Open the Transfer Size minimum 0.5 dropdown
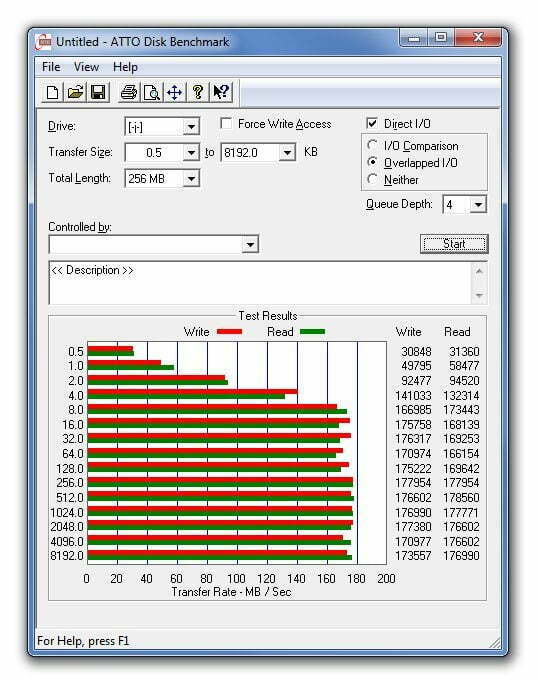 click(x=191, y=153)
